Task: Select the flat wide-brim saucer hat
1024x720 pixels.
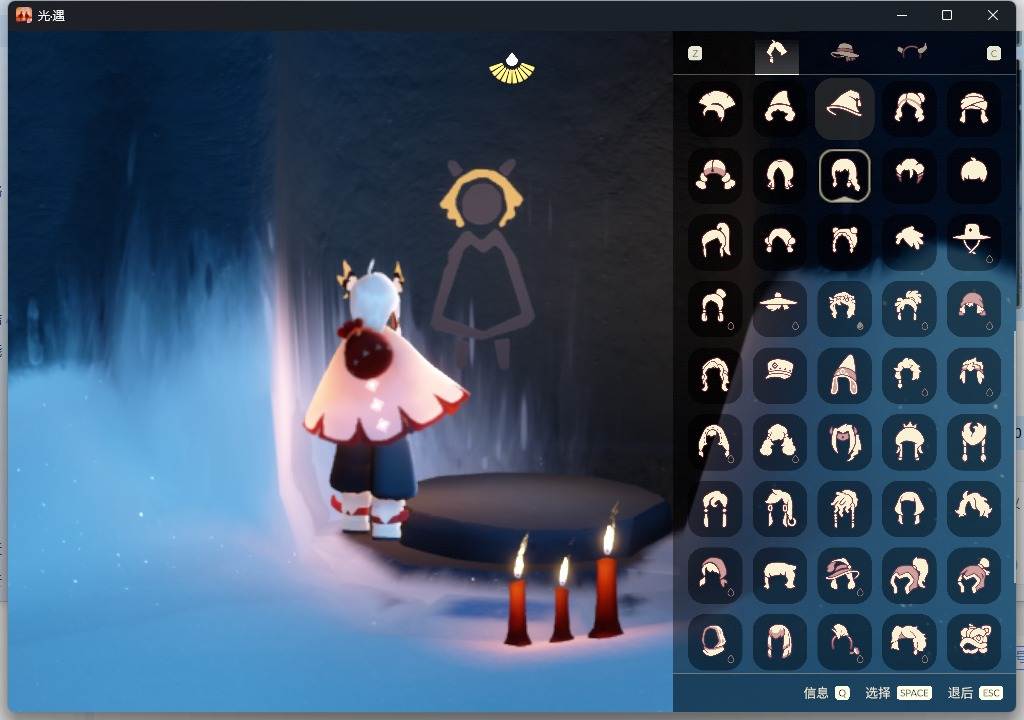Action: (780, 308)
